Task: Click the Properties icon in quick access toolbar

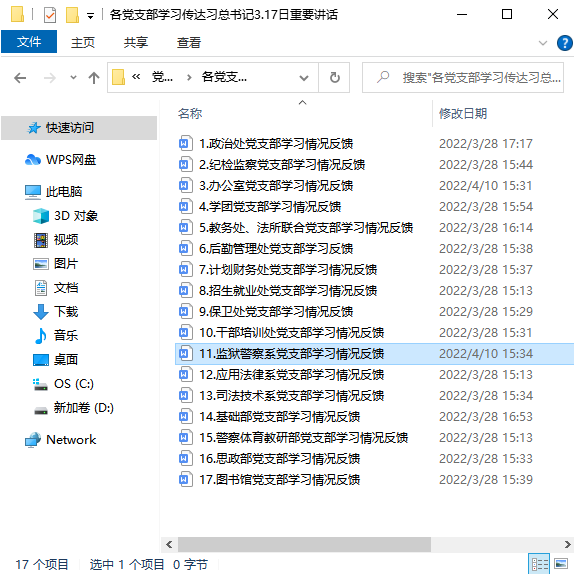Action: [x=49, y=15]
